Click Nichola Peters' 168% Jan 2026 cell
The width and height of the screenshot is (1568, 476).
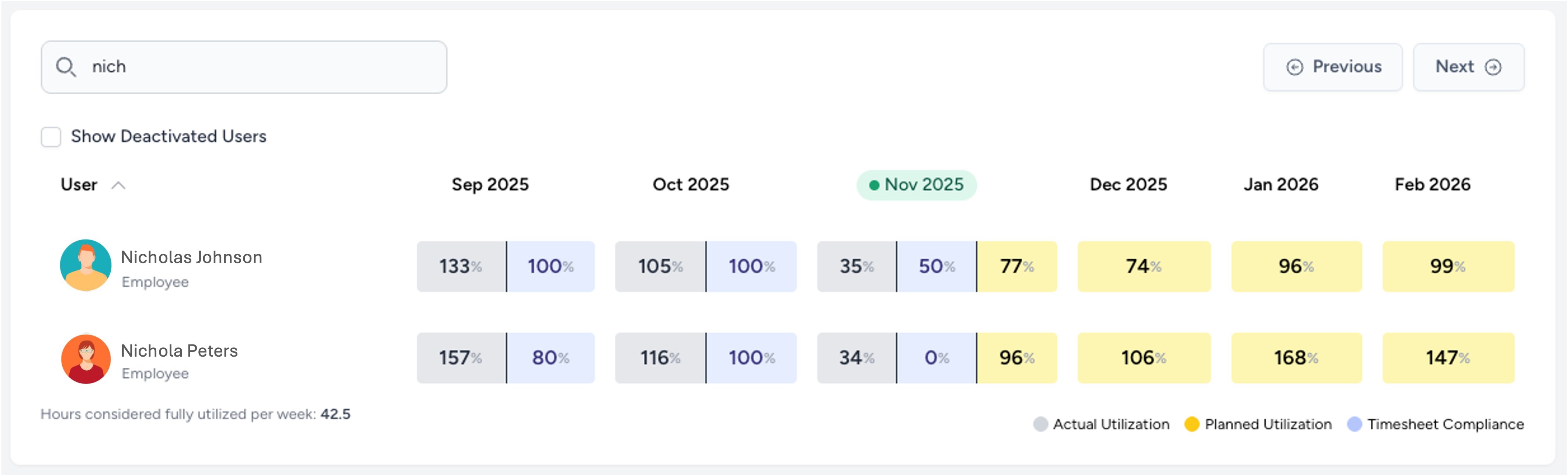pyautogui.click(x=1296, y=358)
